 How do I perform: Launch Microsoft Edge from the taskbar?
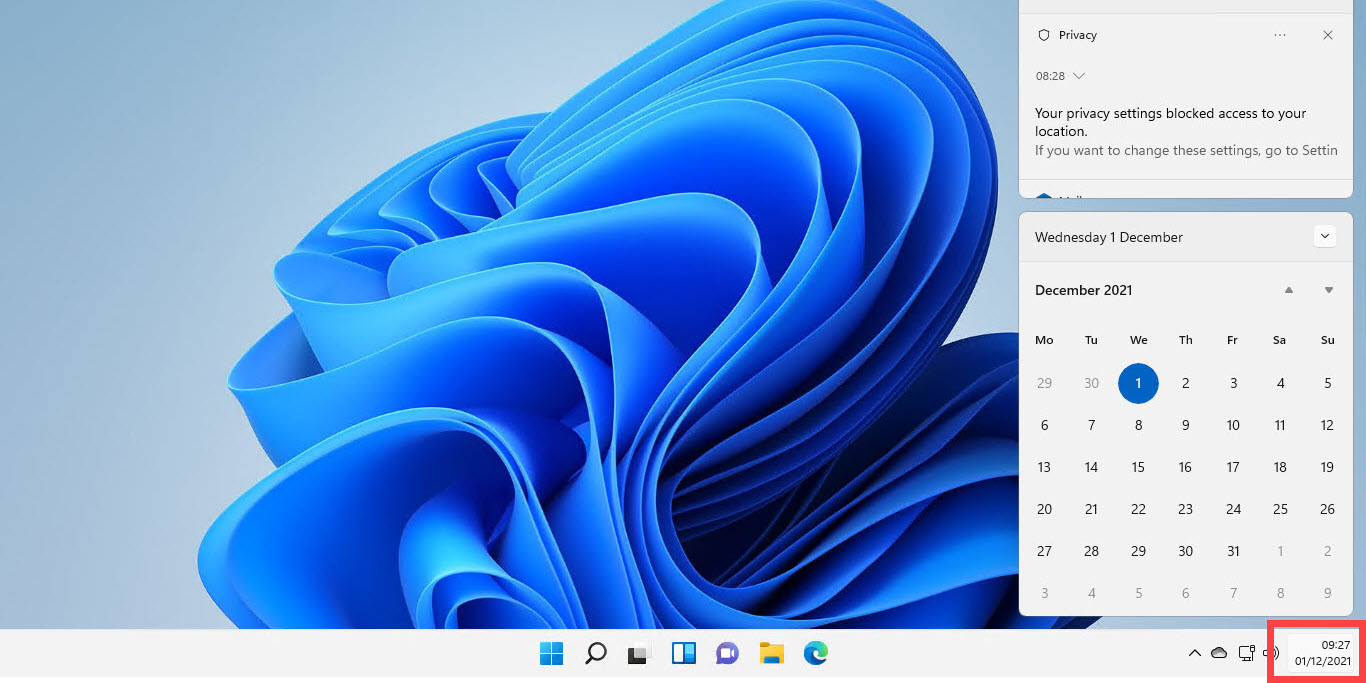816,653
